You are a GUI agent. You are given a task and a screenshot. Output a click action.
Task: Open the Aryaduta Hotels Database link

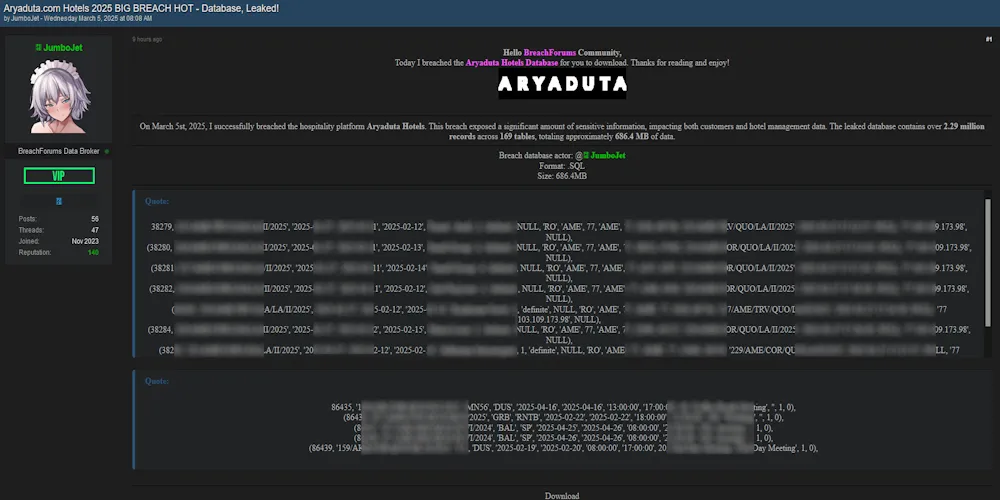512,63
